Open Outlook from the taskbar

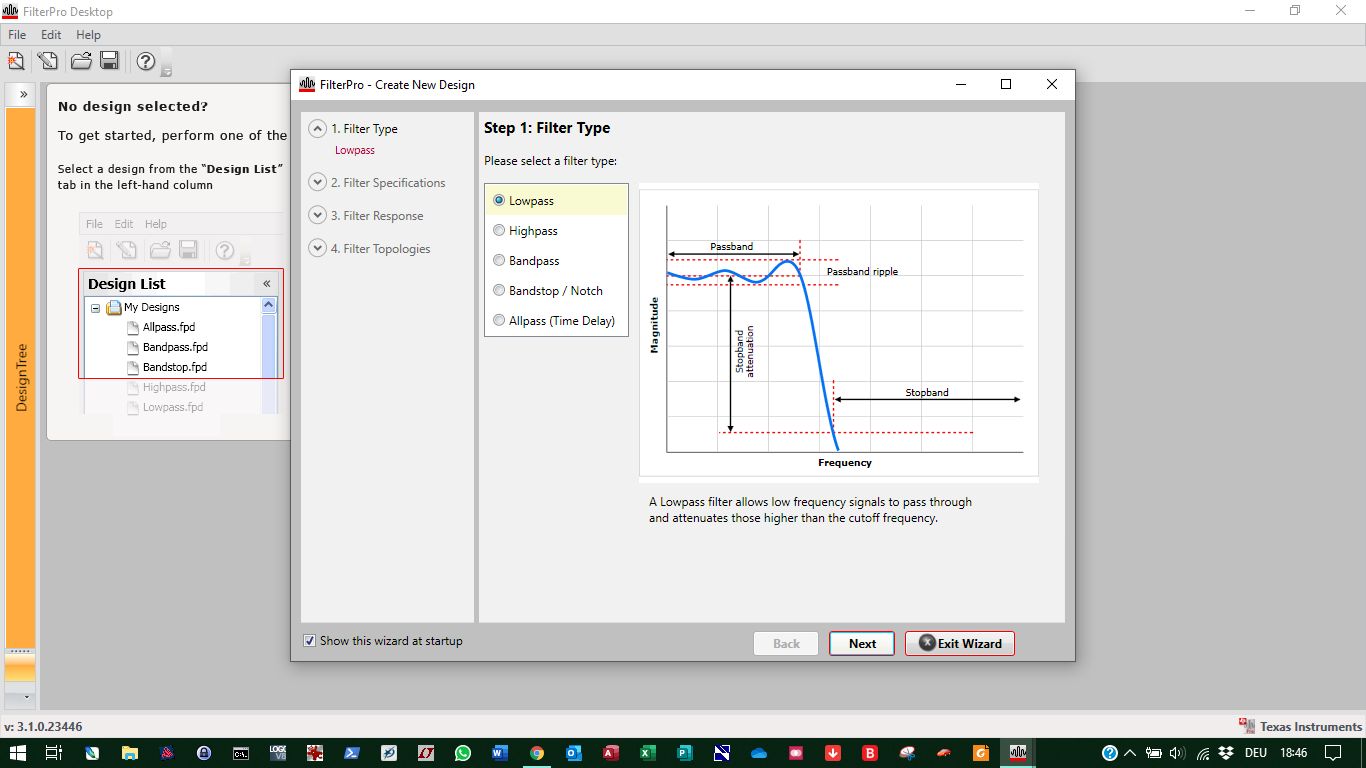pos(574,753)
